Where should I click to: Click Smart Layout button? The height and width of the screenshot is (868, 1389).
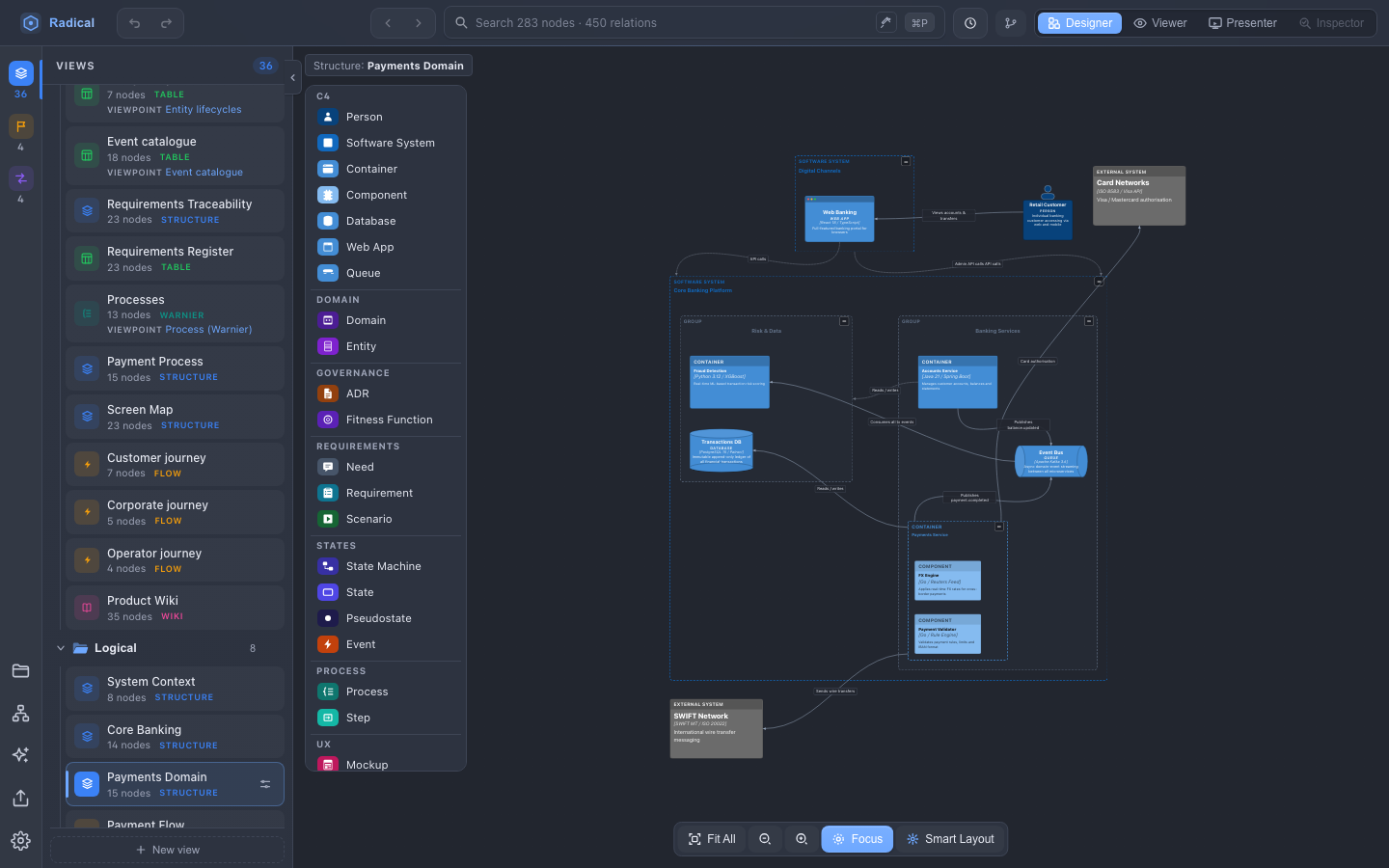(x=950, y=839)
